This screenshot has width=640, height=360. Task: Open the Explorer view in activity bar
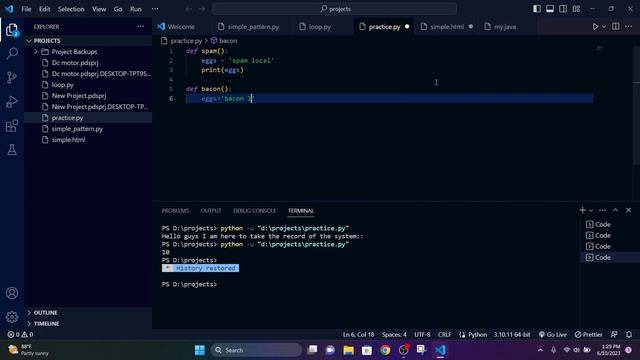12,30
